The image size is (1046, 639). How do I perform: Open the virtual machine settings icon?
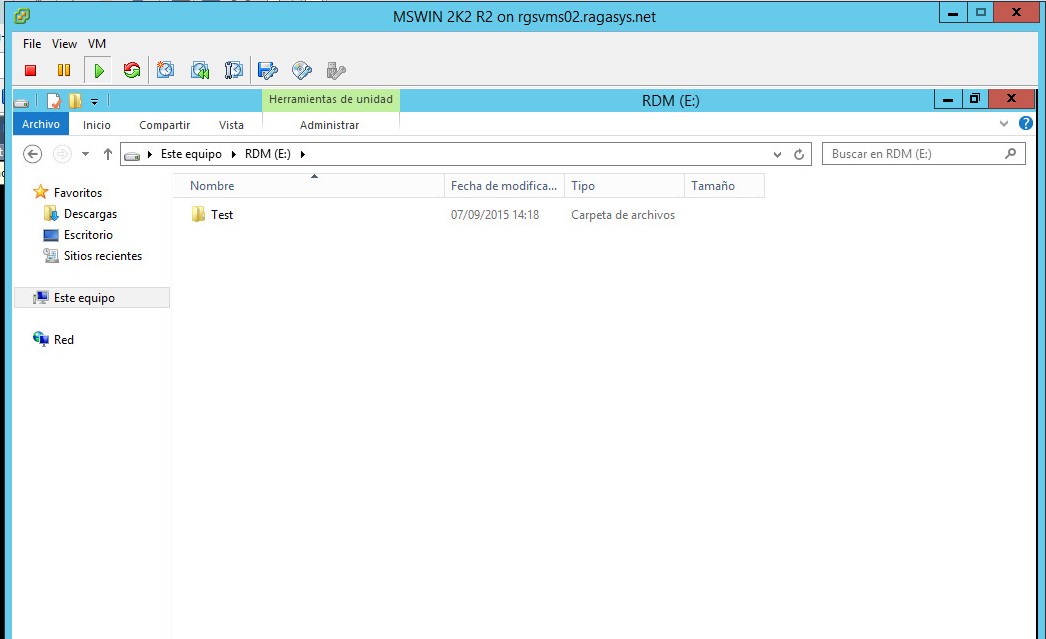tap(268, 70)
